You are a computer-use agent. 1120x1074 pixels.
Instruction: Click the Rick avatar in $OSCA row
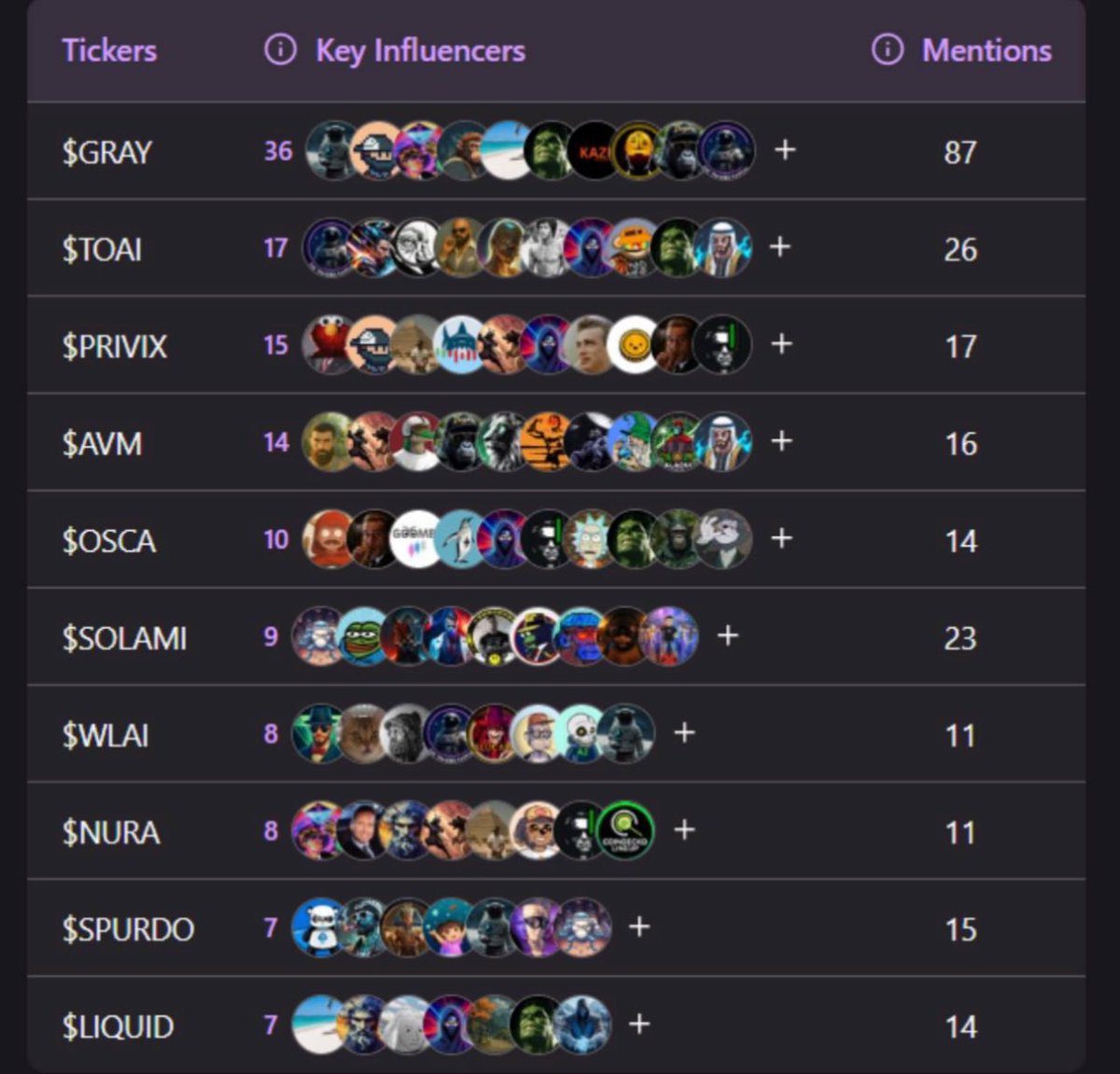click(591, 538)
